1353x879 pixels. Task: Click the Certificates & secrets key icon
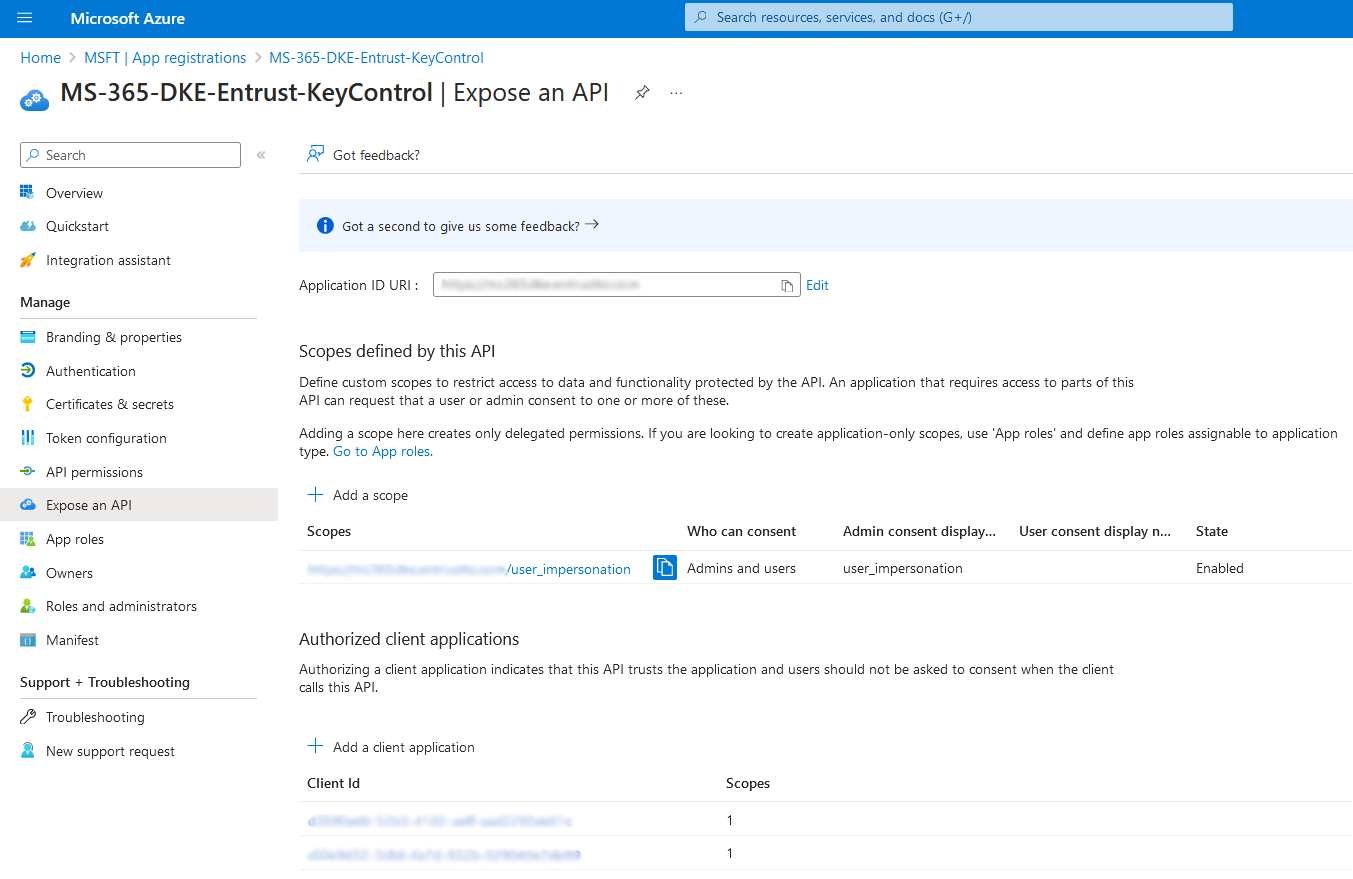(28, 404)
